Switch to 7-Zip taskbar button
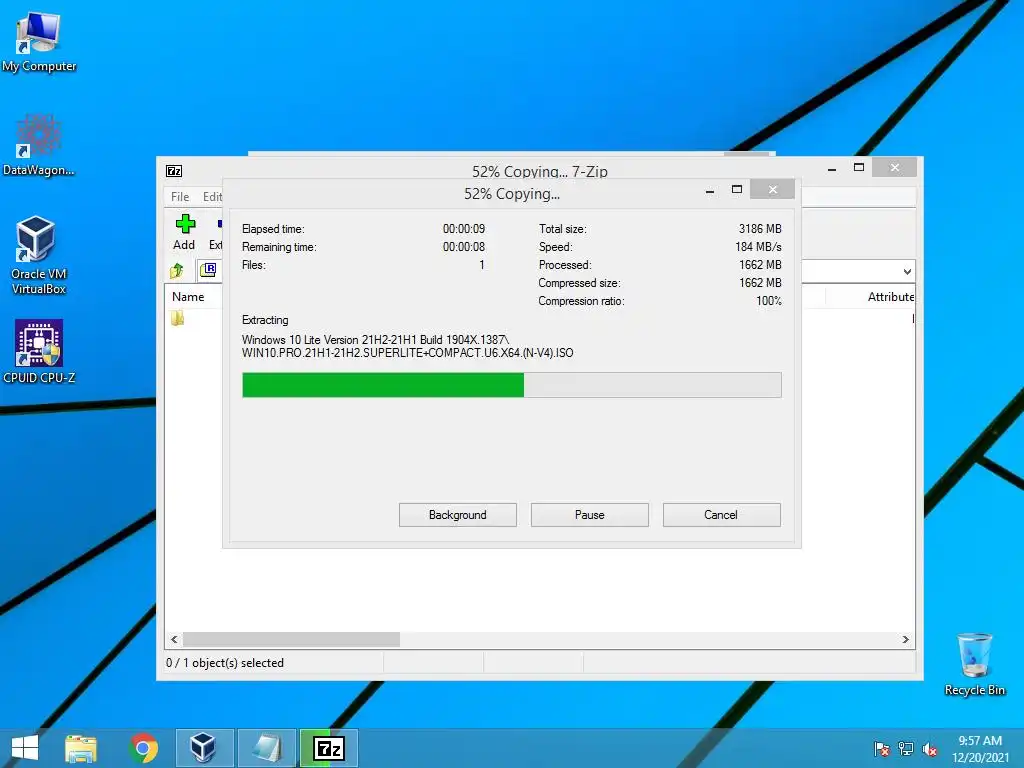Image resolution: width=1024 pixels, height=768 pixels. 329,748
